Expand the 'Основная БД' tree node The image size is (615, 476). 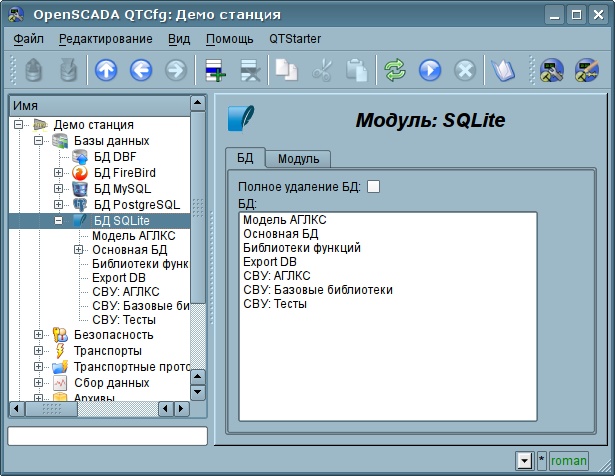pos(78,250)
